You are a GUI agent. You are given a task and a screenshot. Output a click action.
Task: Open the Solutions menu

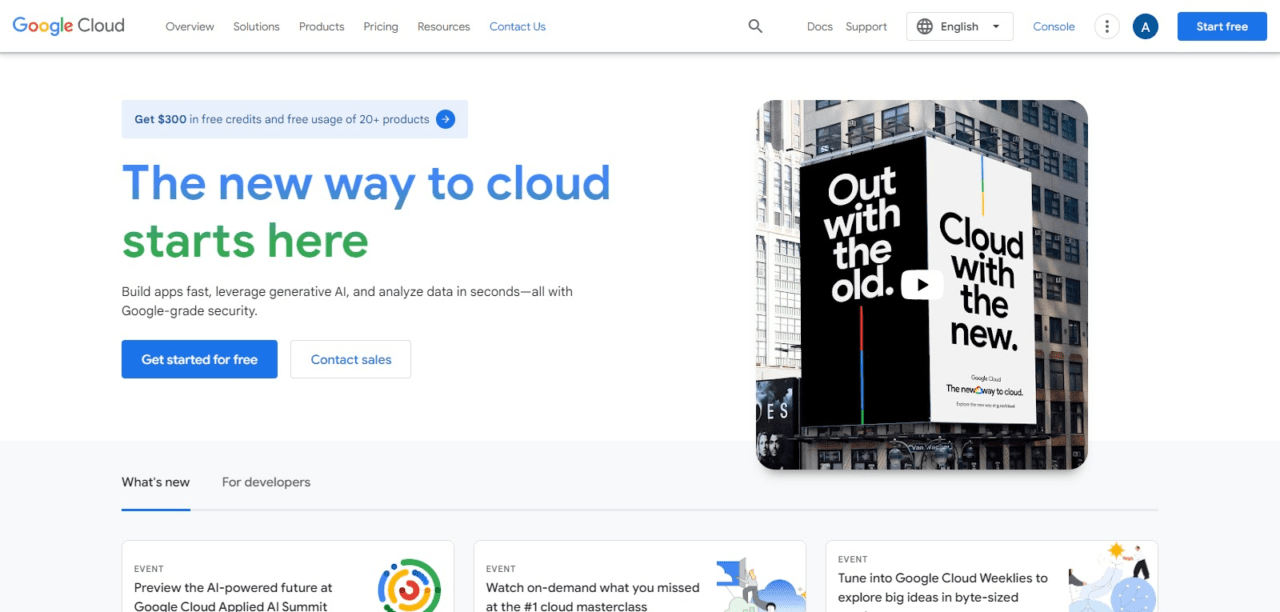click(x=256, y=27)
